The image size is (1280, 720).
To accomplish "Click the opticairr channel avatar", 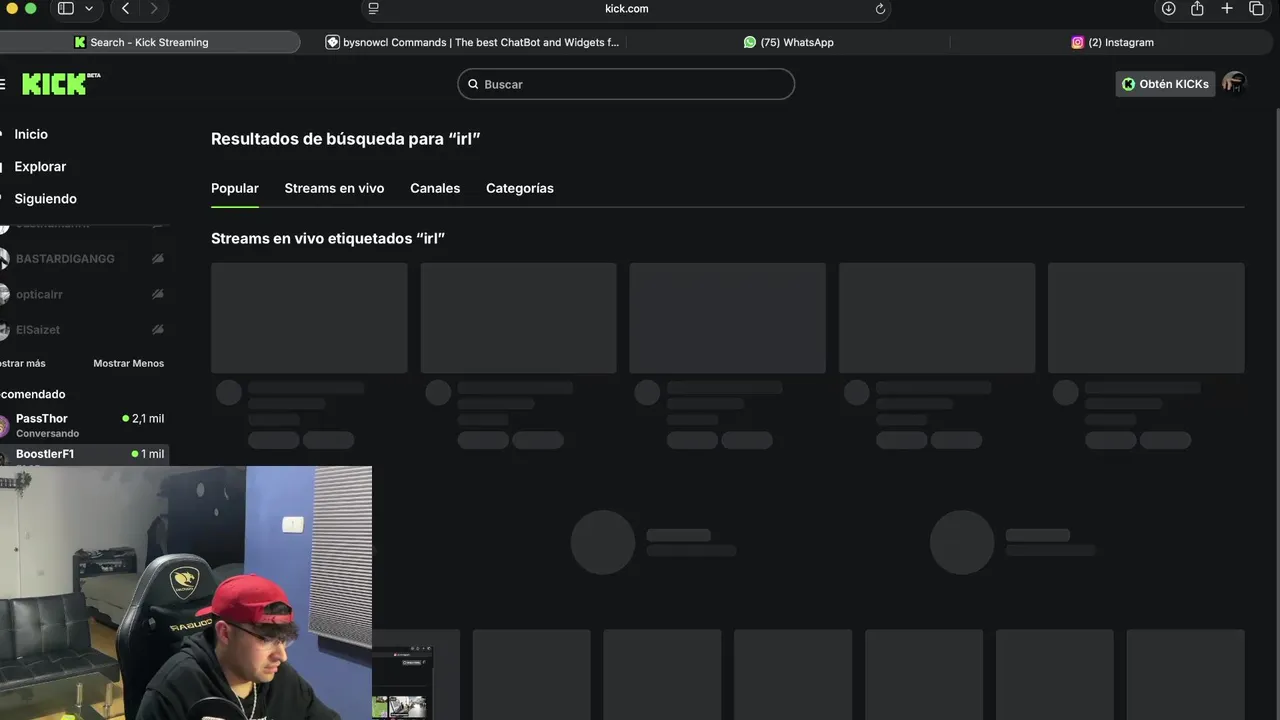I will tap(3, 294).
